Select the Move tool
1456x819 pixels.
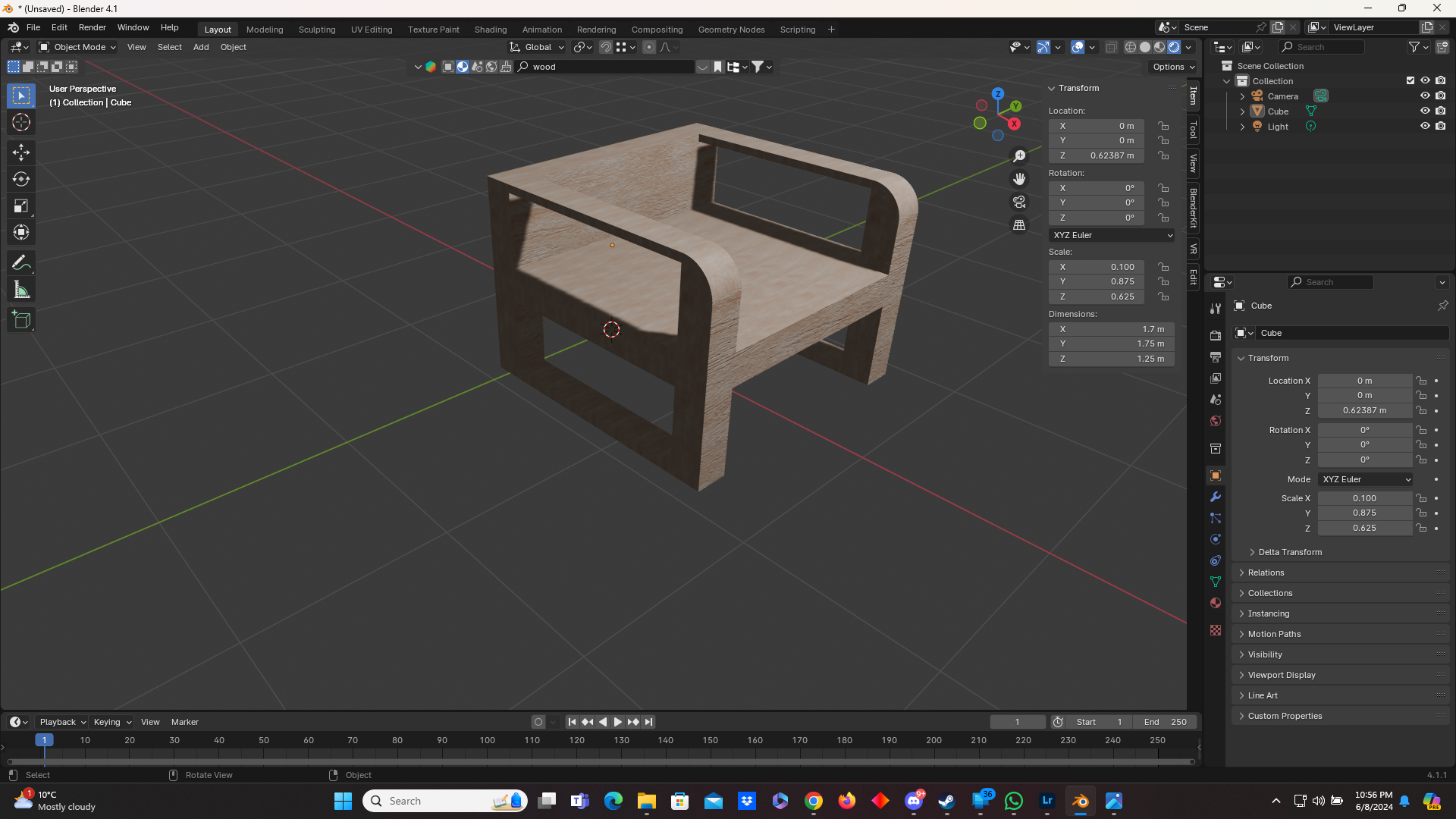coord(21,152)
